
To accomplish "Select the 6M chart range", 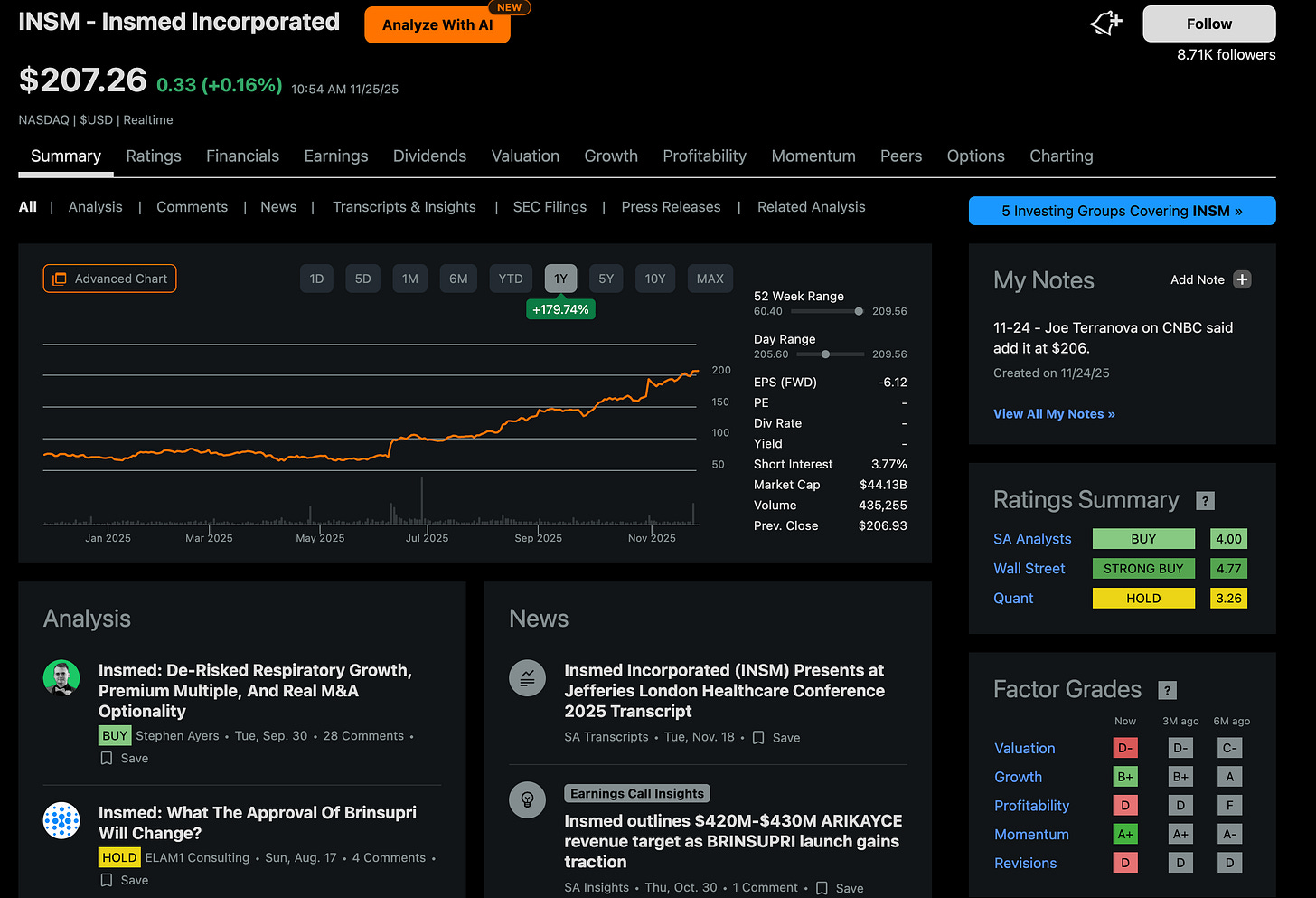I will pos(458,279).
